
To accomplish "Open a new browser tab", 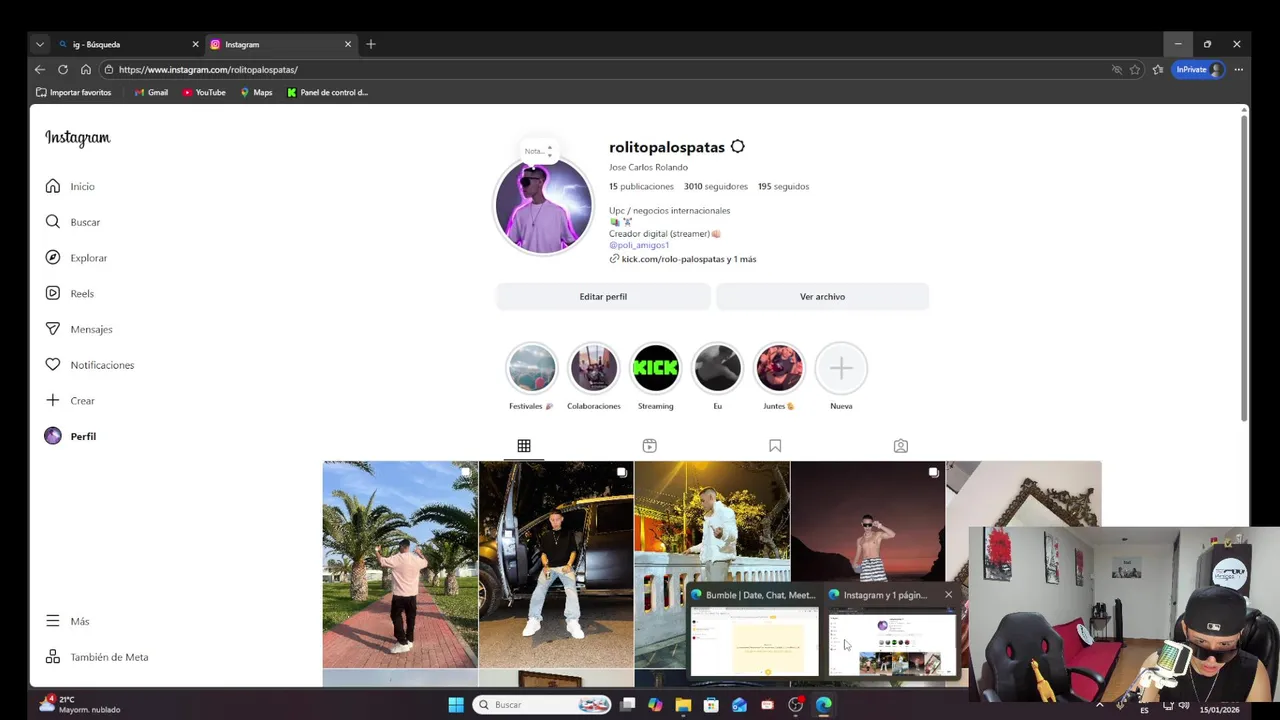I will pyautogui.click(x=371, y=44).
